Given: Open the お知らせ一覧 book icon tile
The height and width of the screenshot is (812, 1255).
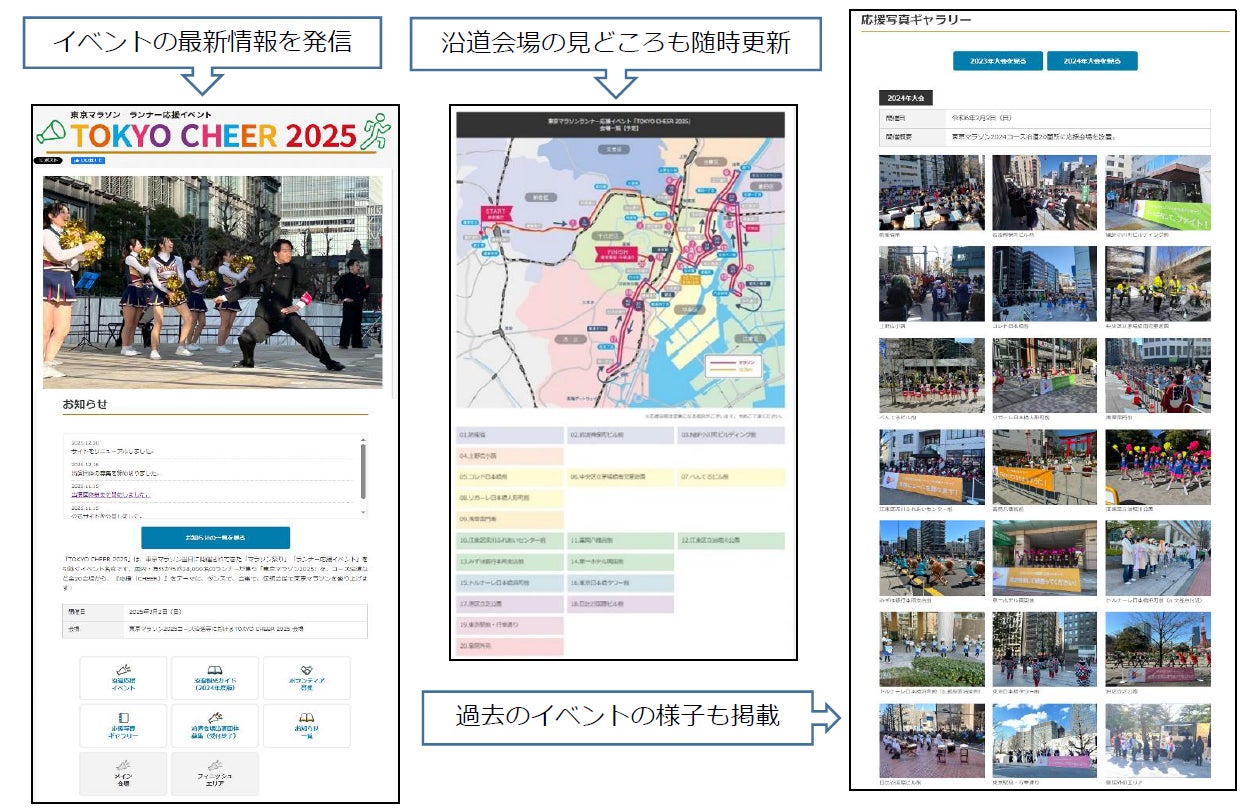Looking at the screenshot, I should point(307,725).
